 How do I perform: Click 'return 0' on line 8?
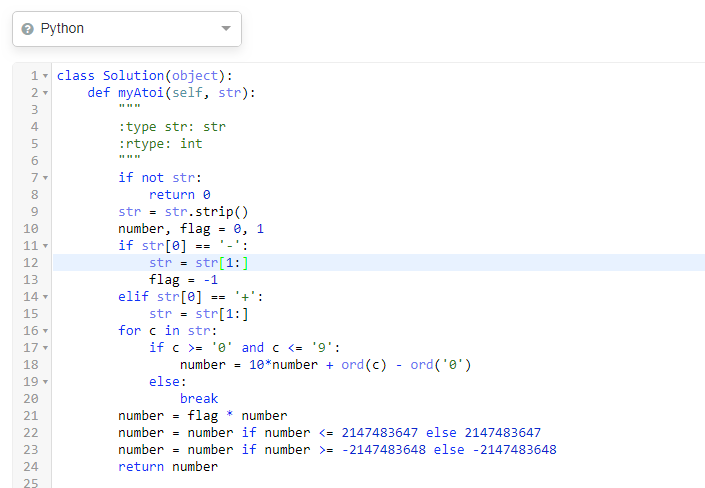point(179,195)
